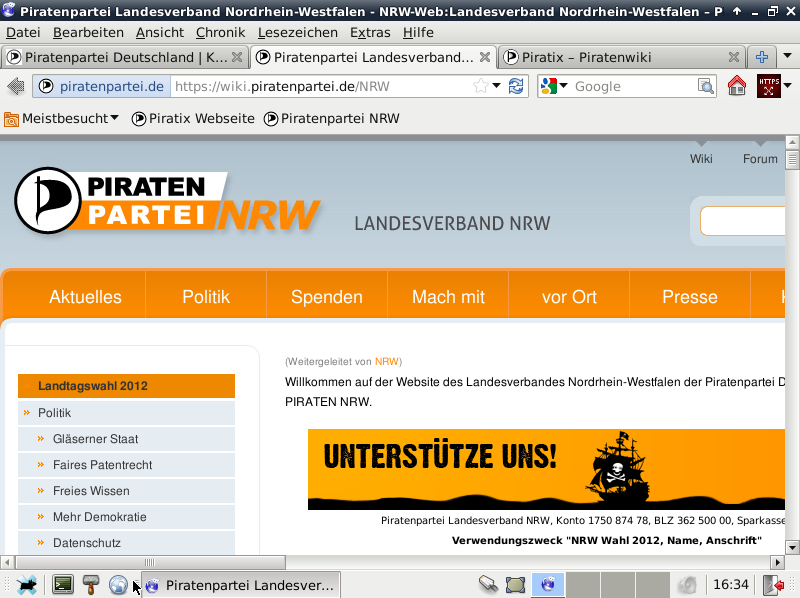Select Faires Patentrecht in the sidebar
This screenshot has height=598, width=800.
[102, 465]
